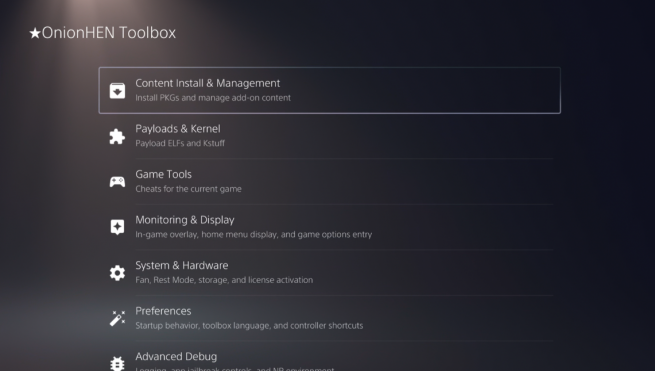
Task: Click 'Startup behavior, toolbox language' description
Action: pos(249,325)
